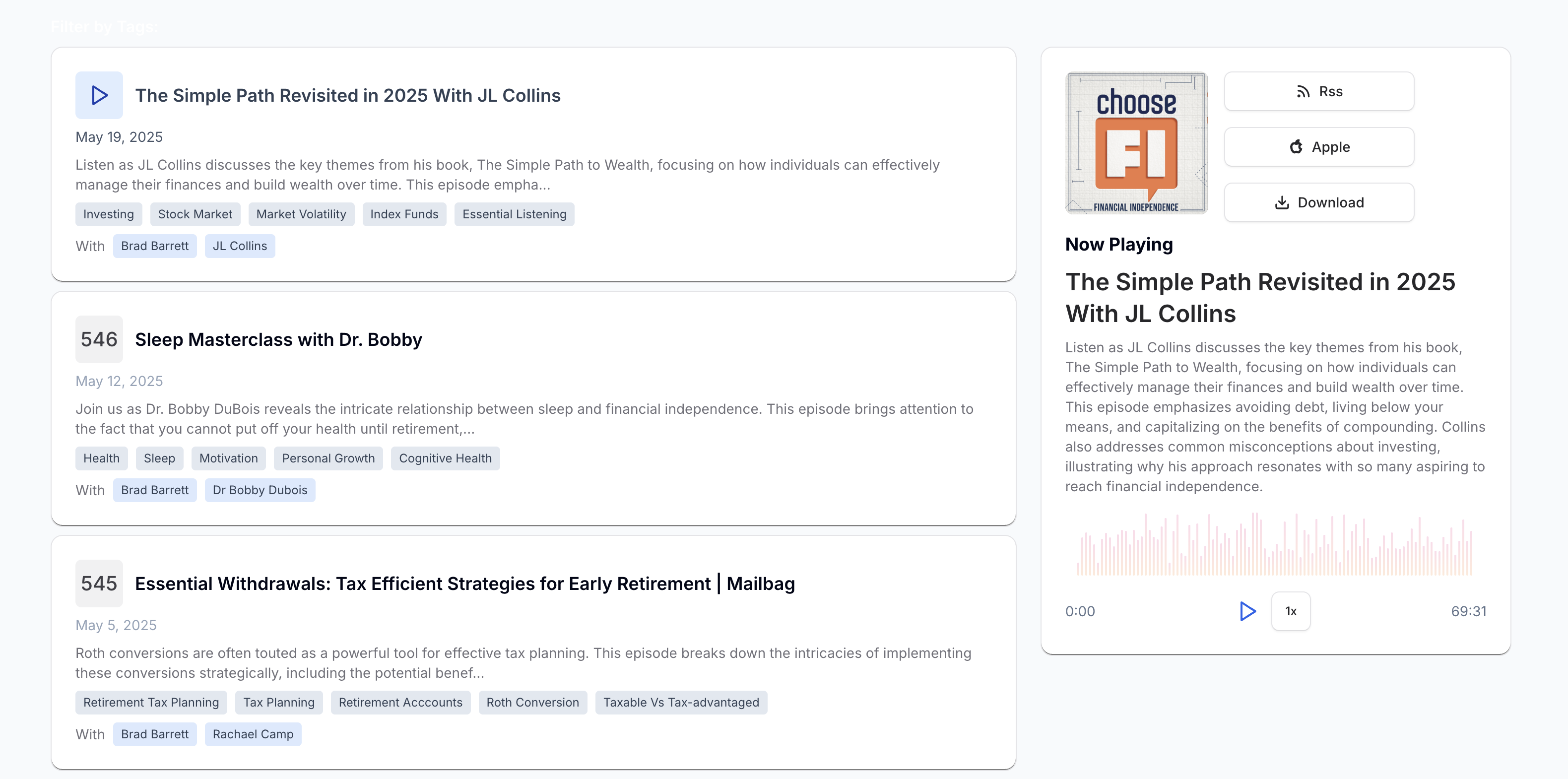Screen dimensions: 1568x779
Task: Click the ChooseFI podcast artwork
Action: click(x=1136, y=143)
